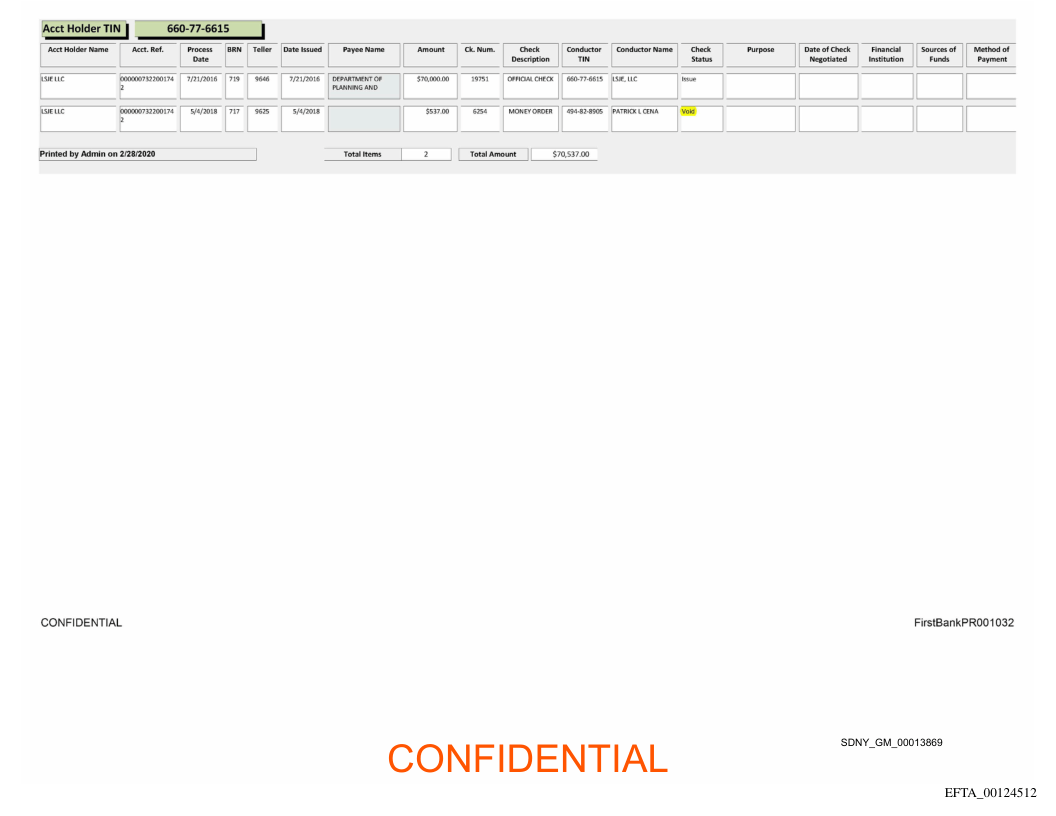Viewport: 1056px width, 816px height.
Task: Select the $70,000.00 amount cell
Action: point(432,78)
